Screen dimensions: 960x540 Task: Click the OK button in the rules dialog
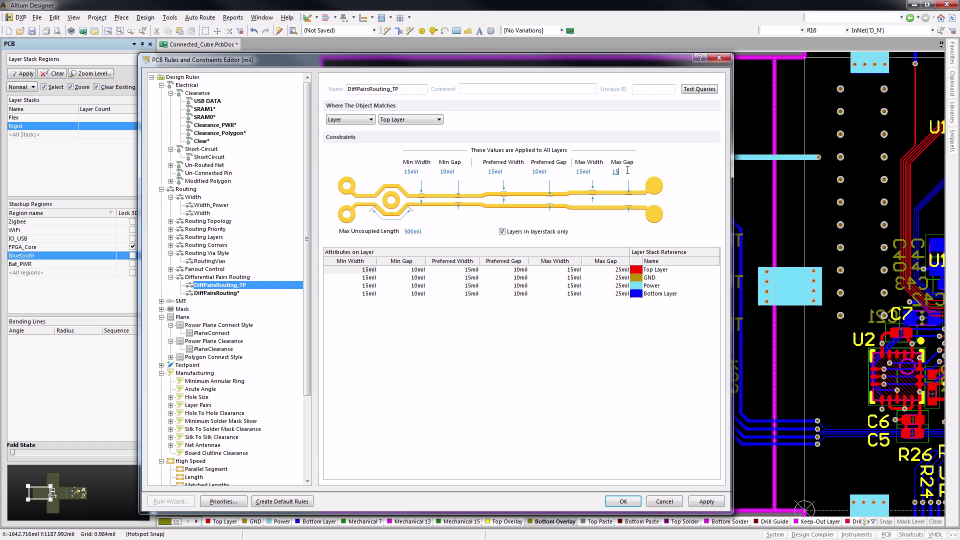click(623, 501)
